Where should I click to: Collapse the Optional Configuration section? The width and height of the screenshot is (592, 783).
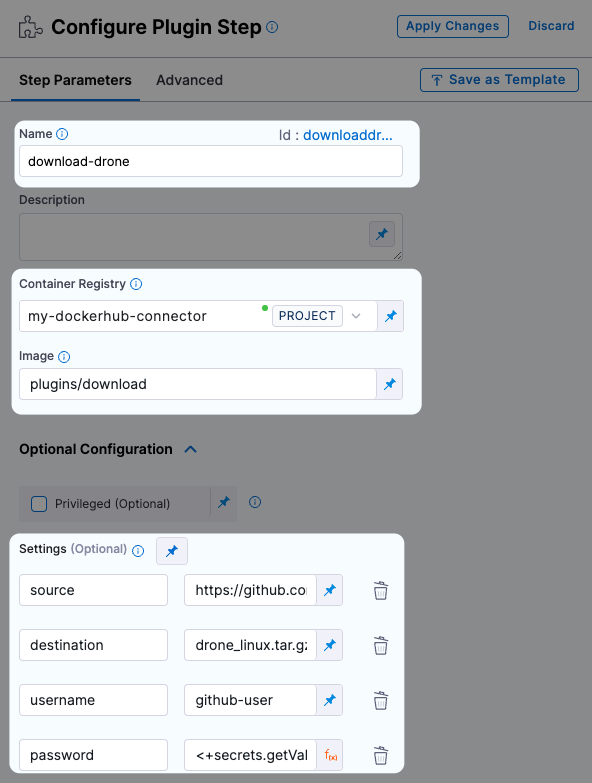(x=191, y=449)
